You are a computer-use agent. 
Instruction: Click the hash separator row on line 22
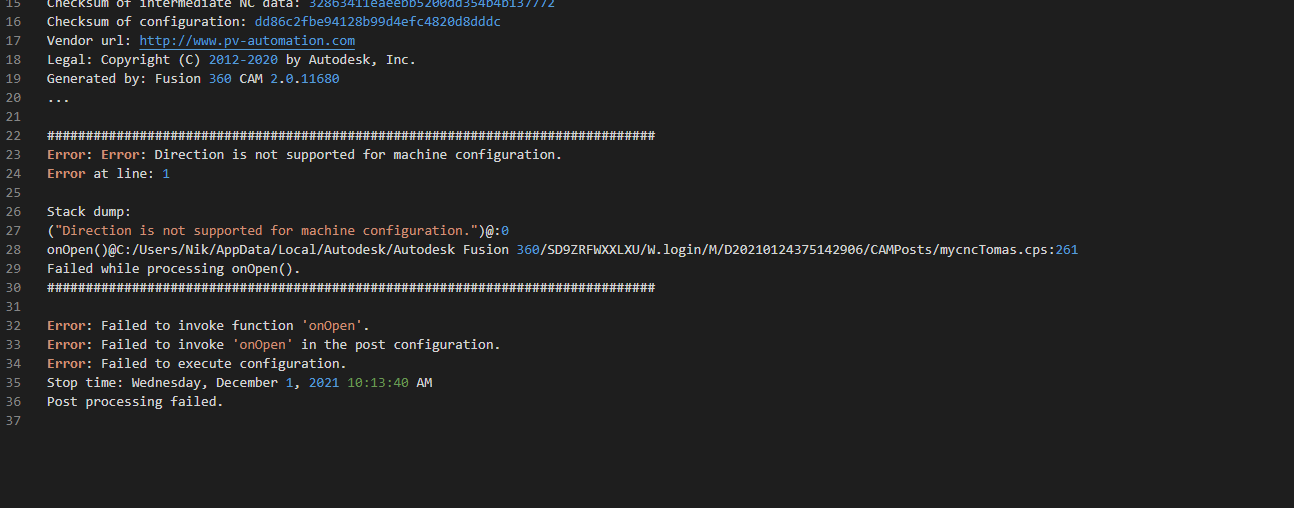350,136
